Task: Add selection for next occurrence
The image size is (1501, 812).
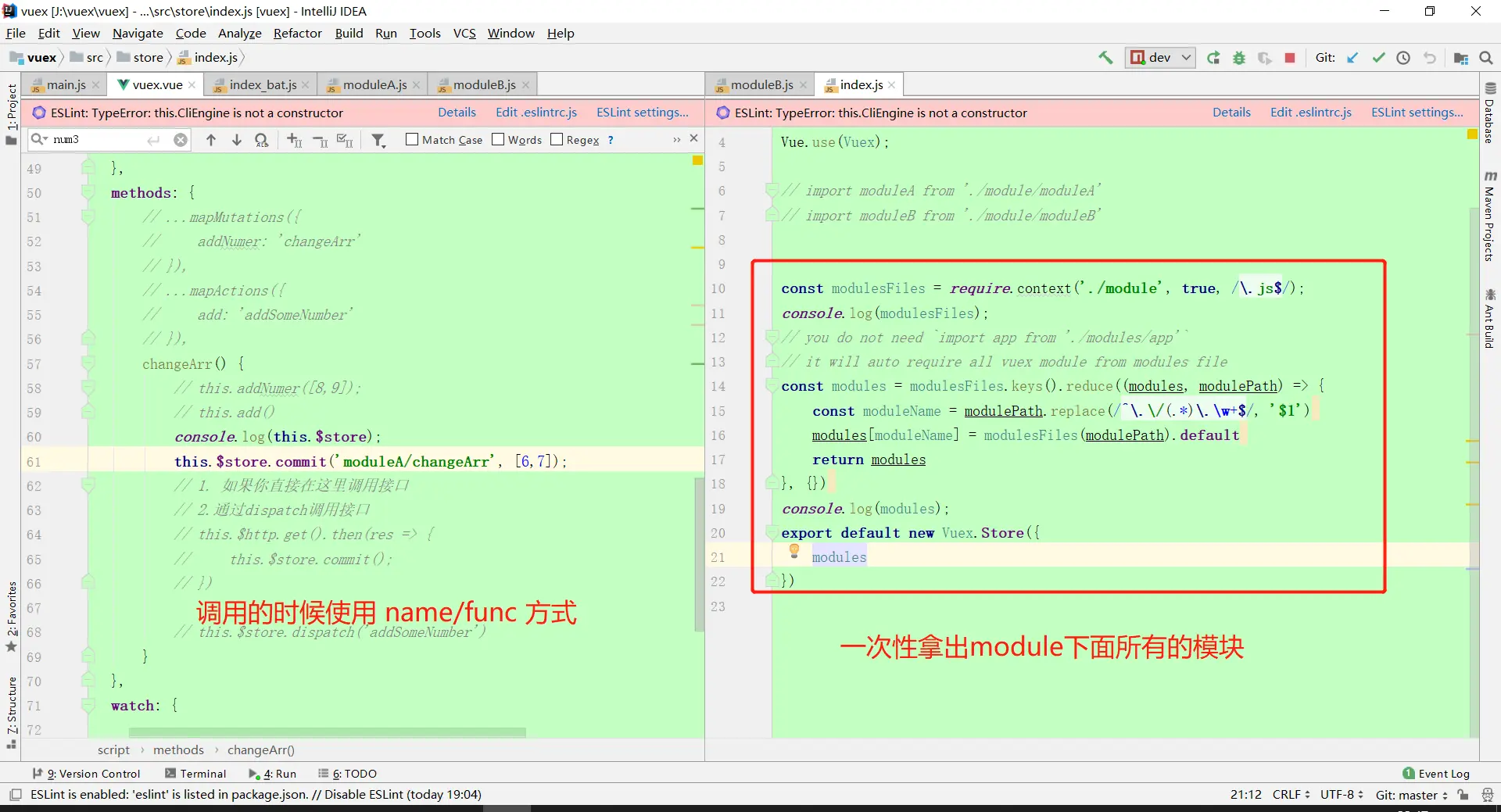Action: [294, 140]
